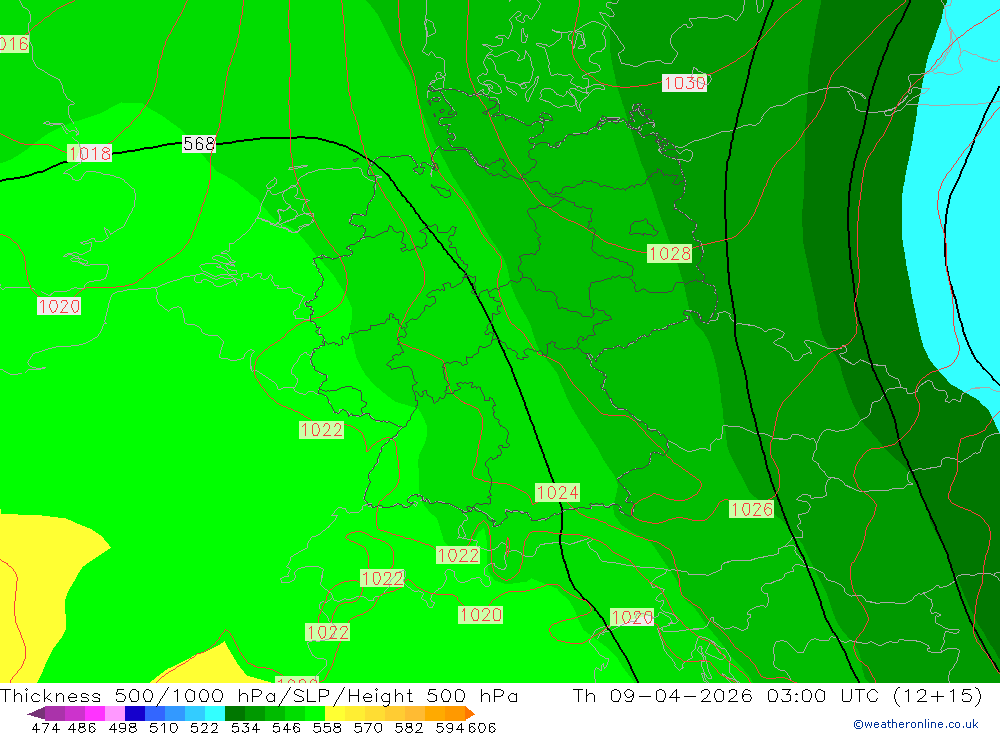Click the purple arrow at legend start
The width and height of the screenshot is (1000, 733).
[x=36, y=713]
